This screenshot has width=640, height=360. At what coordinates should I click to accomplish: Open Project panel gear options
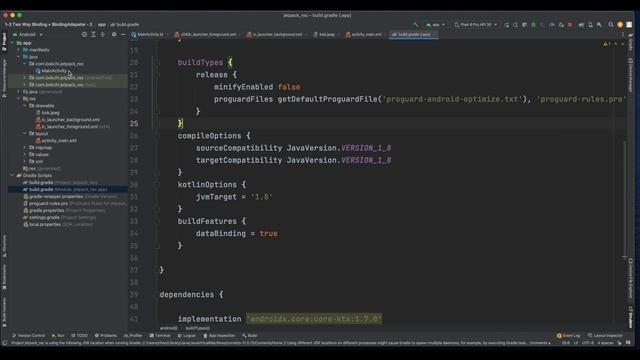114,35
